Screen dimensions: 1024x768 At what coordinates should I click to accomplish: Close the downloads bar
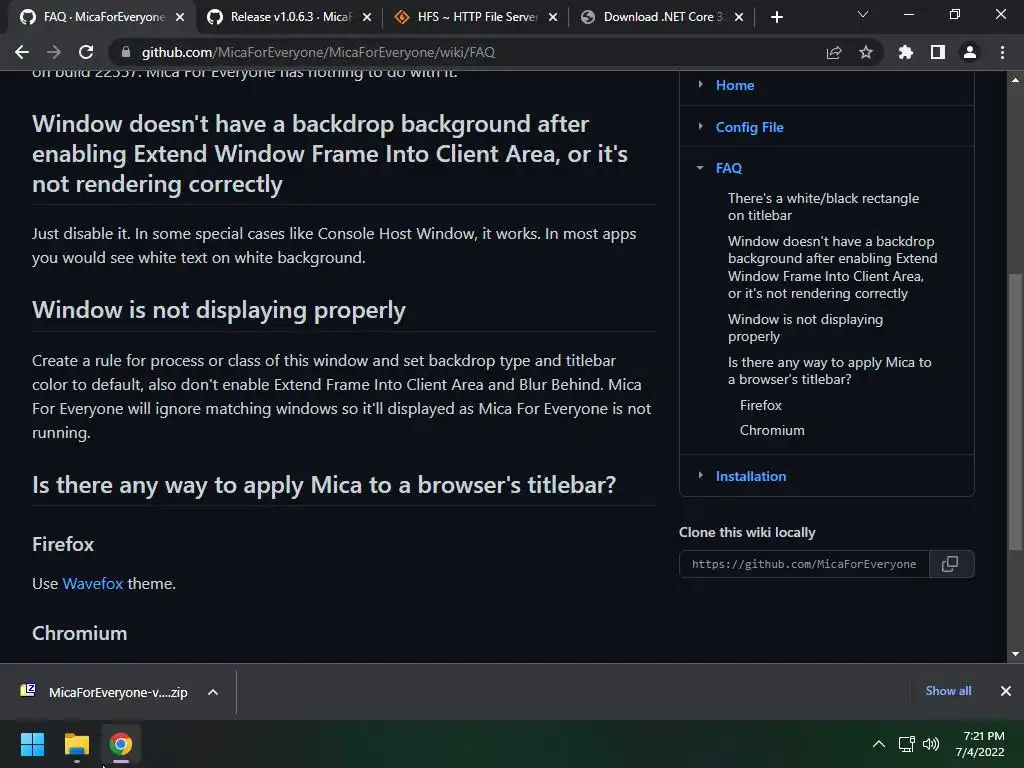tap(1006, 690)
